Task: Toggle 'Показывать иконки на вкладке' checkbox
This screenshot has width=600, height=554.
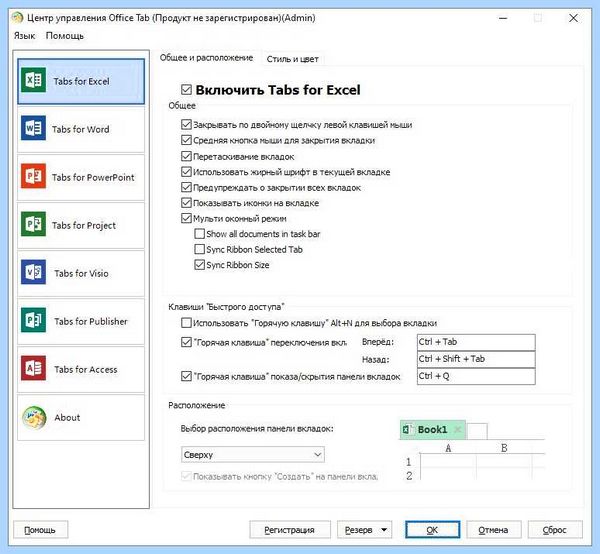Action: pos(186,203)
